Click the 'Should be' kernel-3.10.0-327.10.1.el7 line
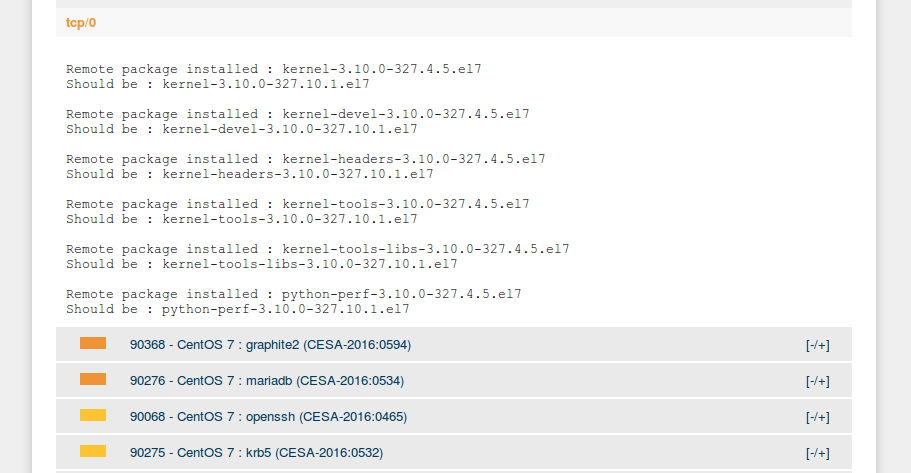The width and height of the screenshot is (911, 473). coord(218,84)
